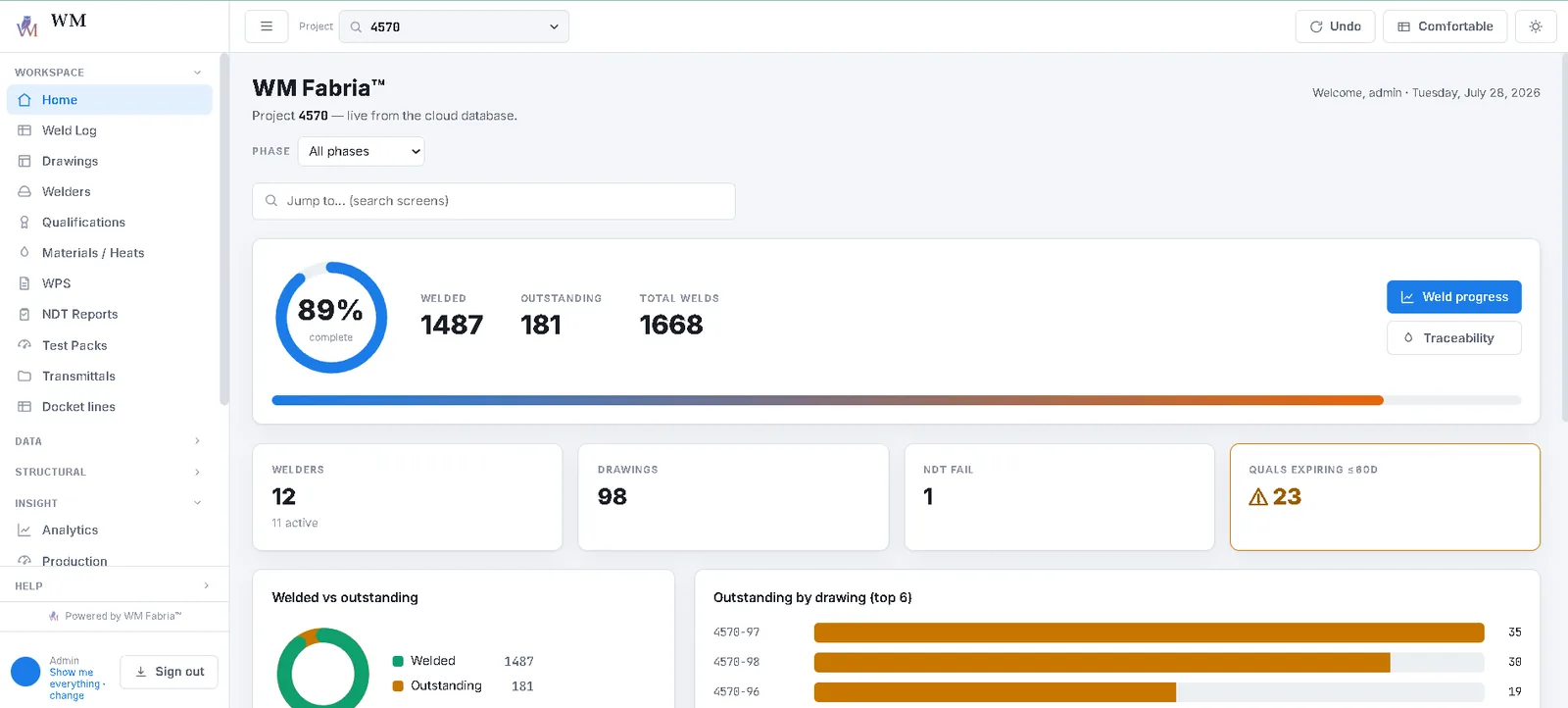Viewport: 1568px width, 708px height.
Task: Click the 4570-98 outstanding bar
Action: pos(1102,663)
